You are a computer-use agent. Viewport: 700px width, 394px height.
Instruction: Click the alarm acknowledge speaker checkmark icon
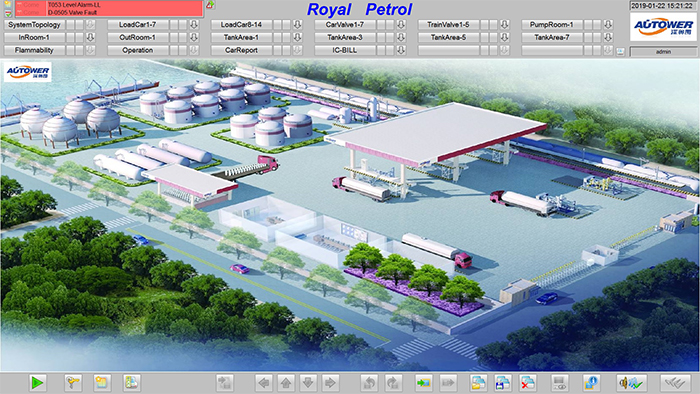pyautogui.click(x=631, y=382)
